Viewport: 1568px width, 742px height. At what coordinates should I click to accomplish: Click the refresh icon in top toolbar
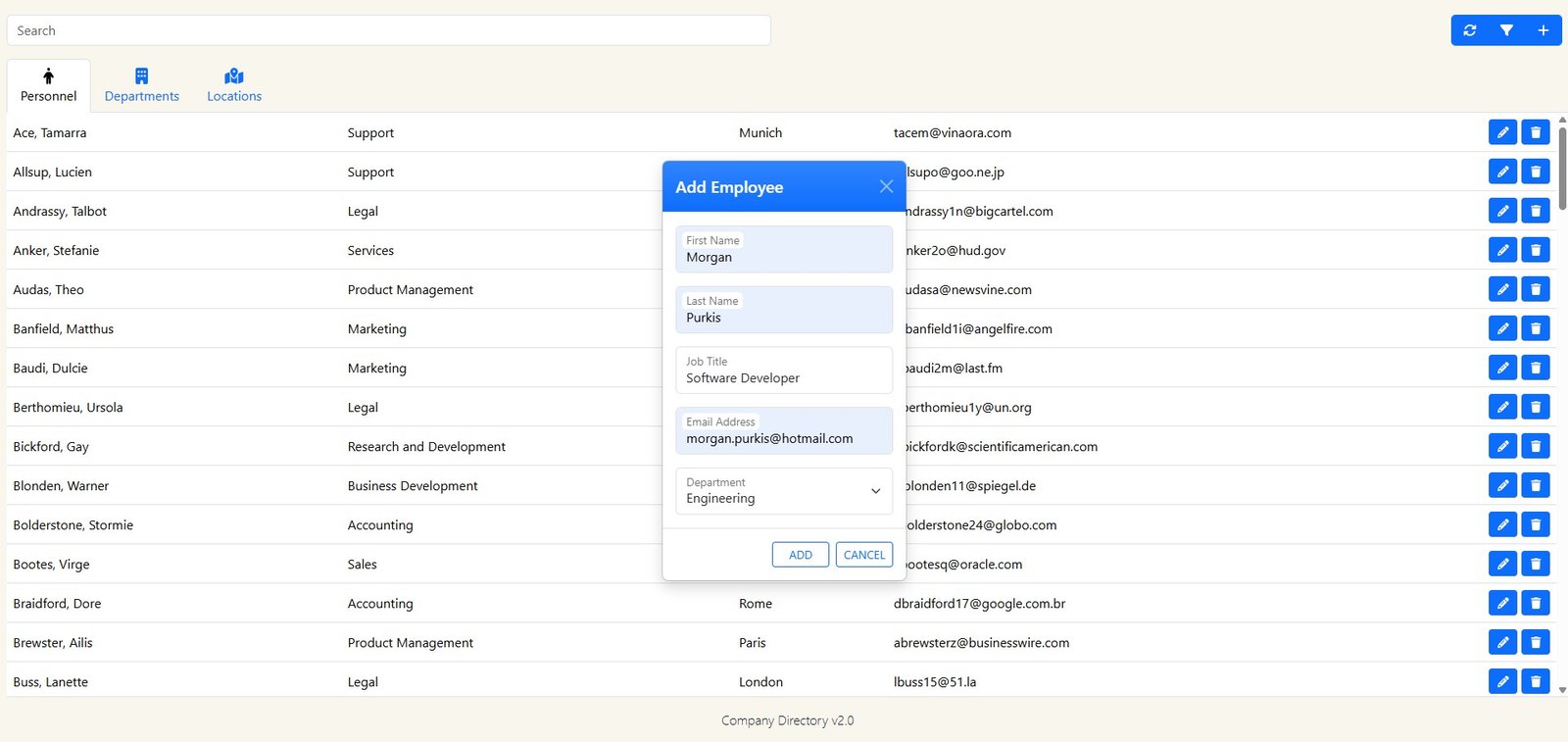(1469, 30)
